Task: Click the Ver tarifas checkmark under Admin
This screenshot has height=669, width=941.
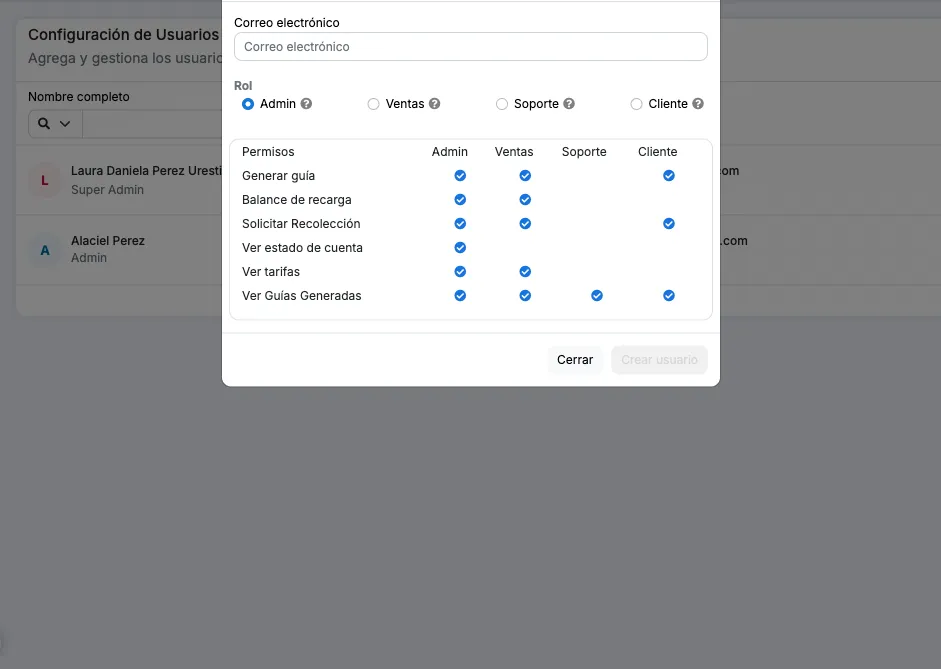Action: pos(460,272)
